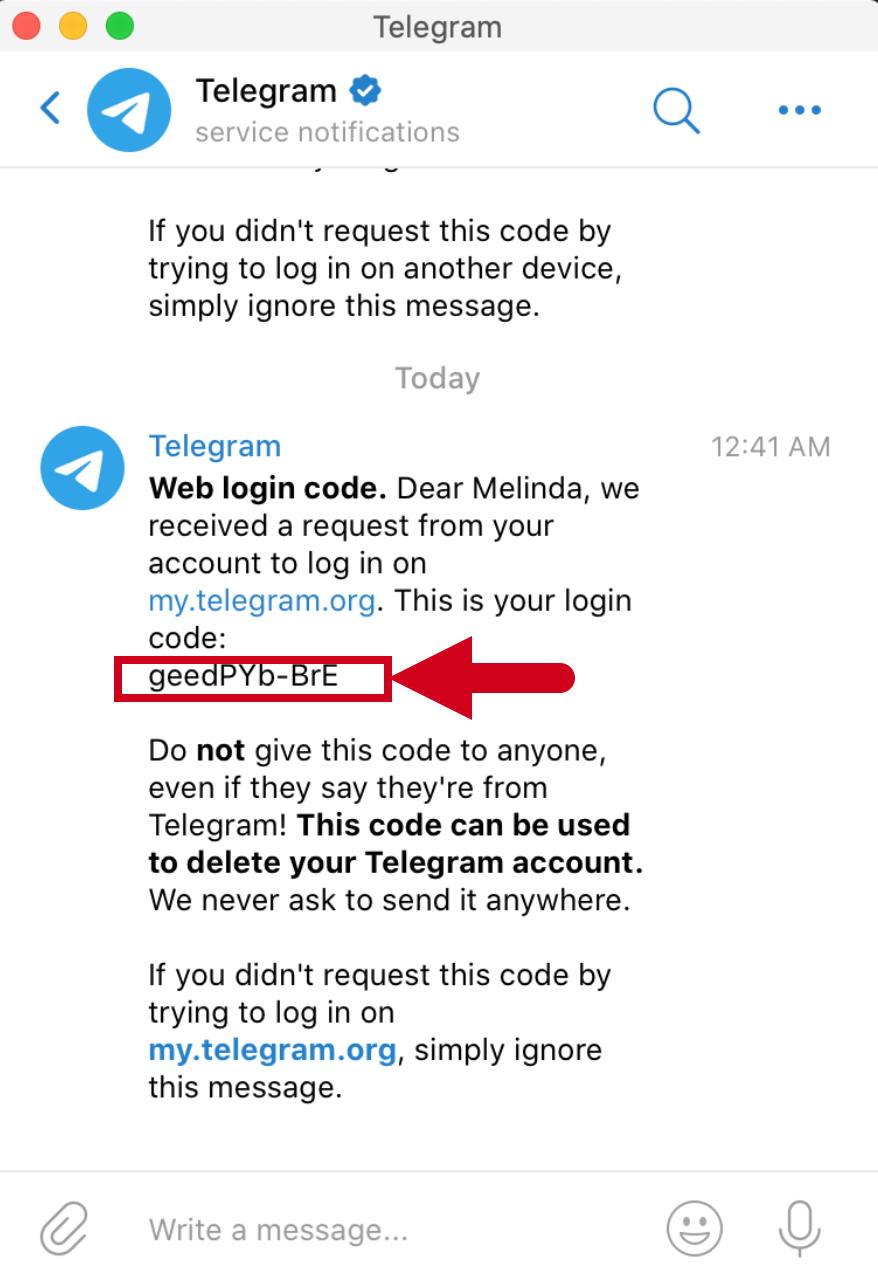878x1280 pixels.
Task: Open the bold my.telegram.org link
Action: pyautogui.click(x=273, y=1050)
